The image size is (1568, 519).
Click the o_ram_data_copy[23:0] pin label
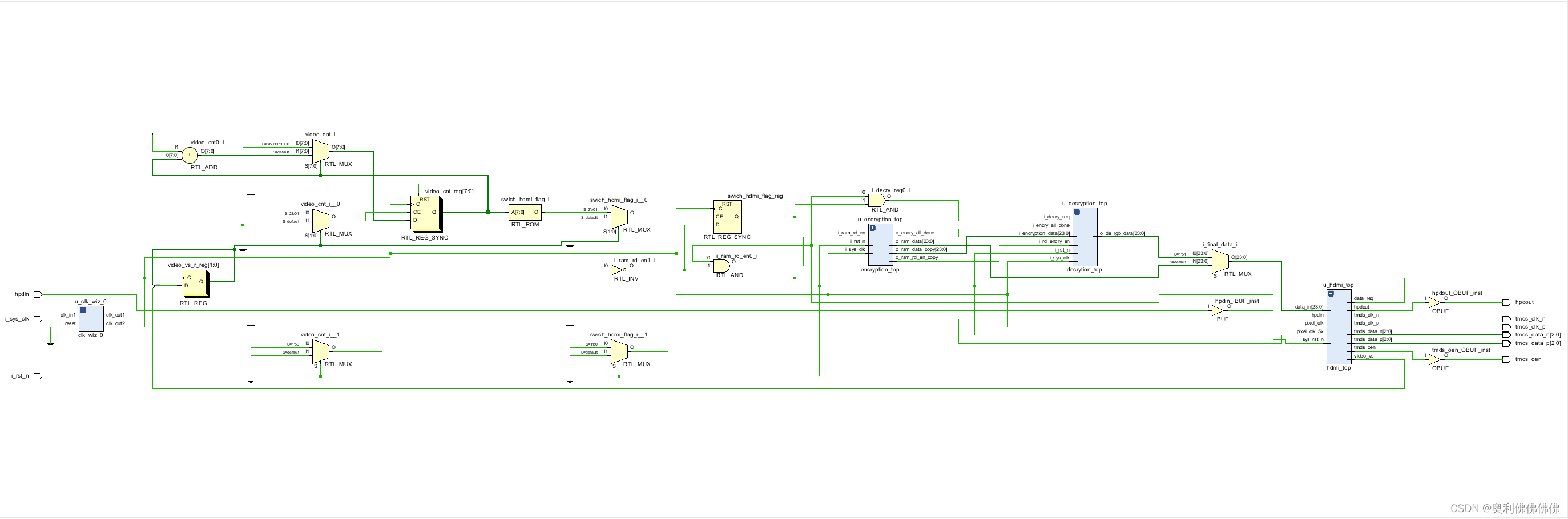922,249
